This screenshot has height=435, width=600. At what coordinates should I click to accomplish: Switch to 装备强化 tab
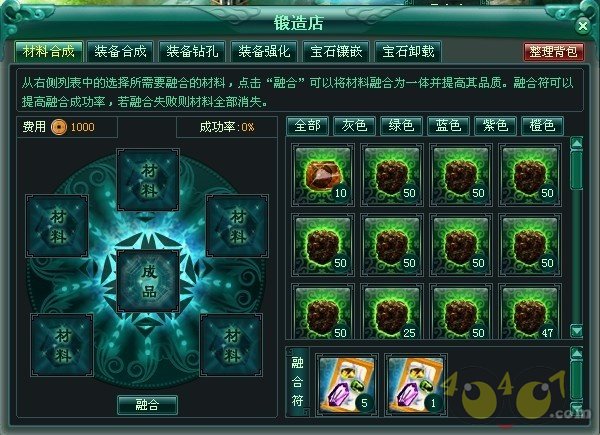tap(264, 51)
